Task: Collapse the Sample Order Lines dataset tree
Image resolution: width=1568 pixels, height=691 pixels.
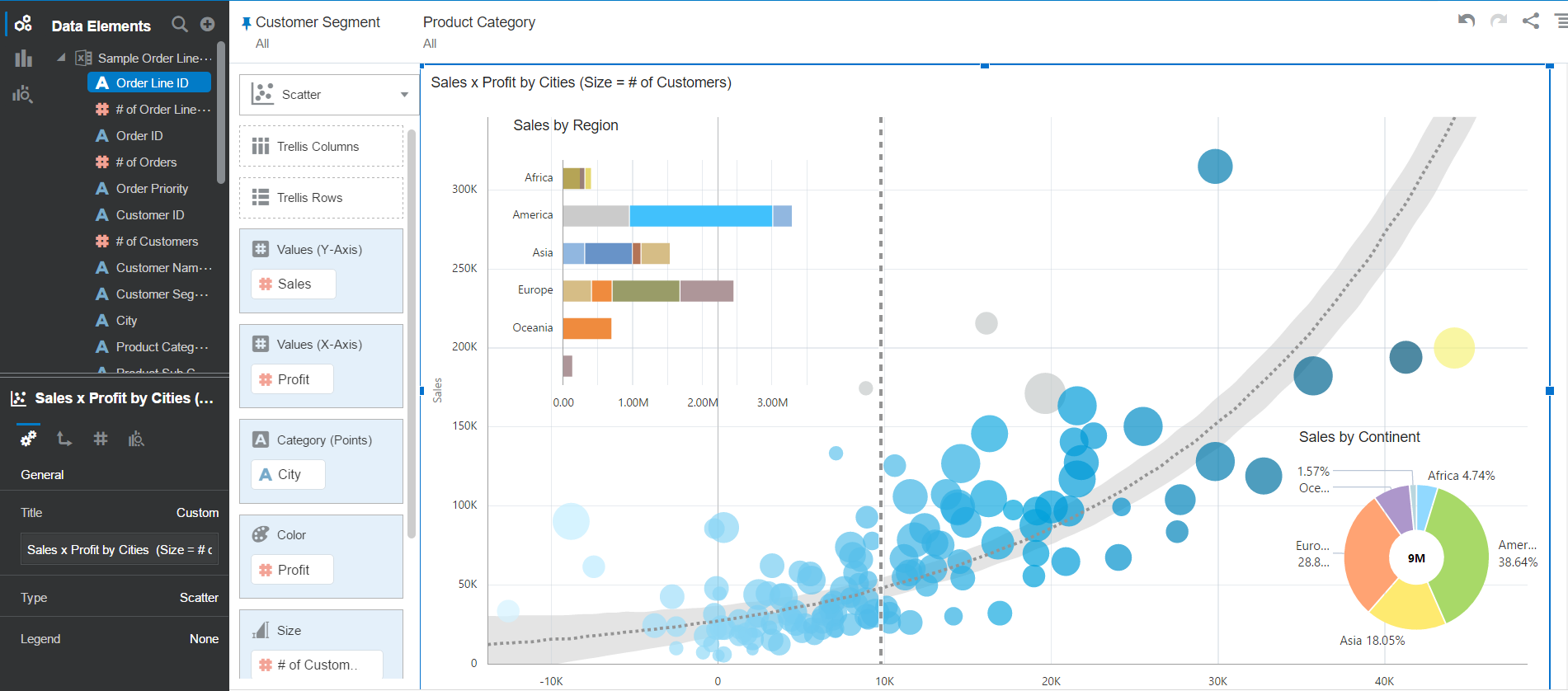Action: (x=61, y=58)
